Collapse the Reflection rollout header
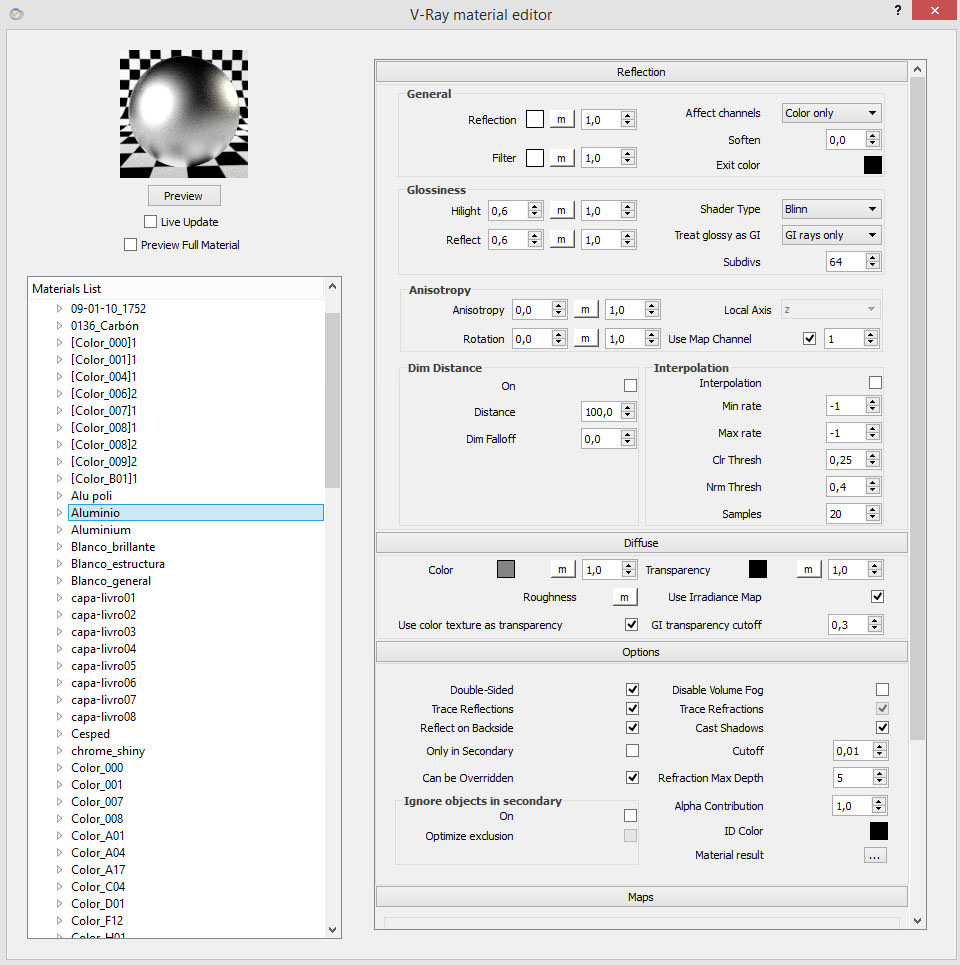This screenshot has width=960, height=965. [641, 72]
